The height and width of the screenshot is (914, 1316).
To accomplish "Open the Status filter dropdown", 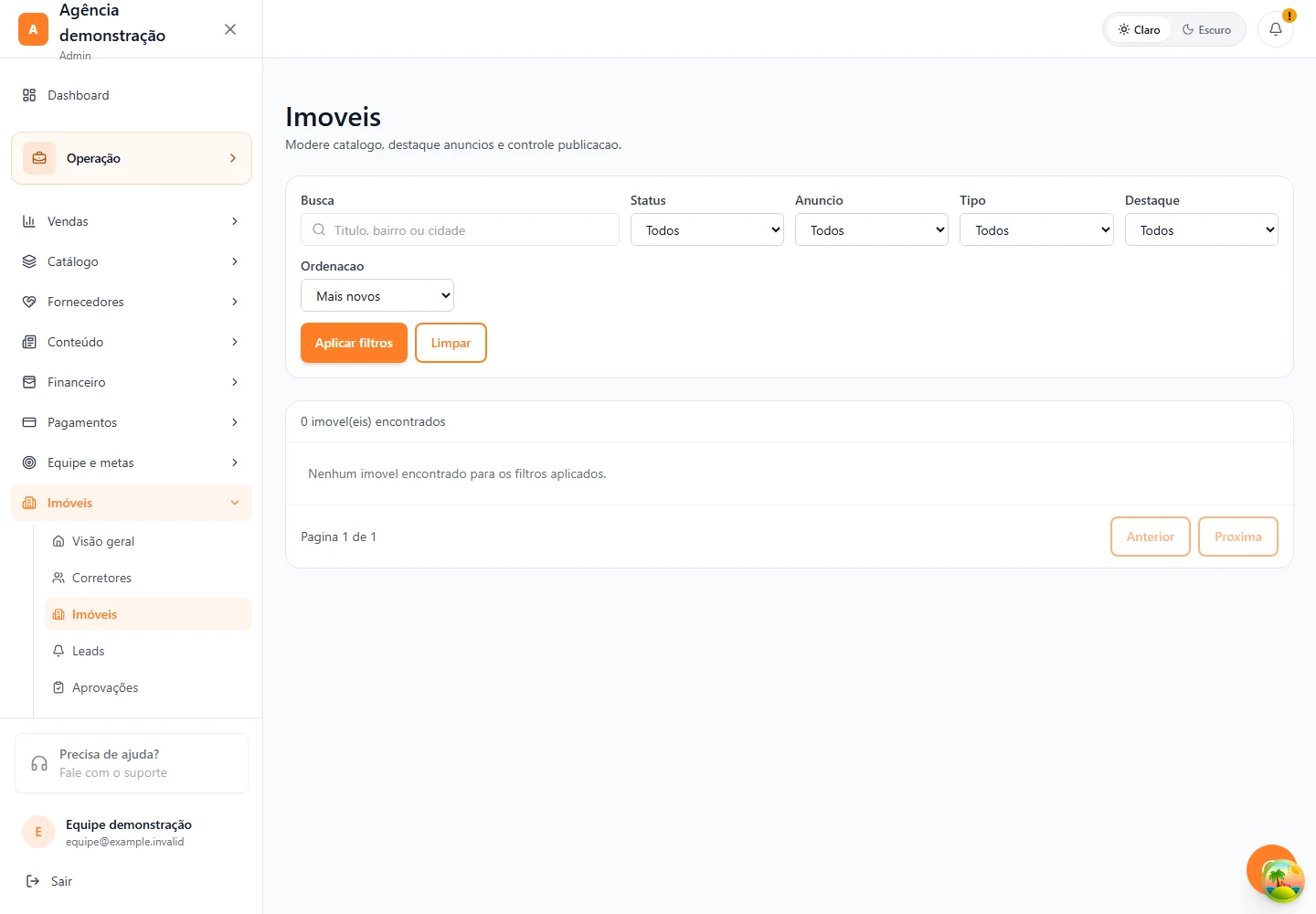I will pos(707,229).
